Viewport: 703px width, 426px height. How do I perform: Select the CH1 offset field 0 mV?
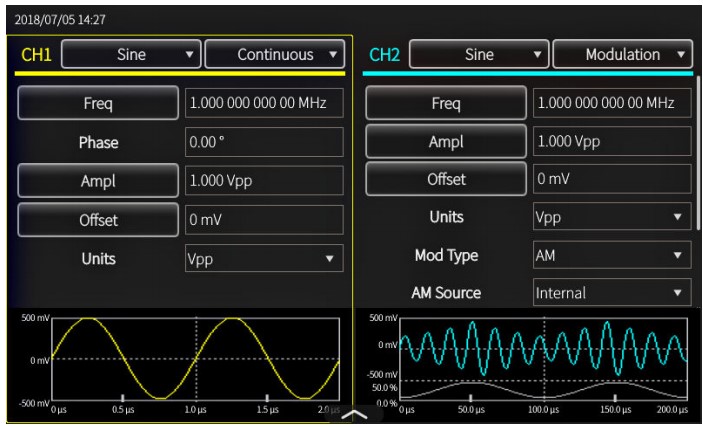[x=264, y=220]
